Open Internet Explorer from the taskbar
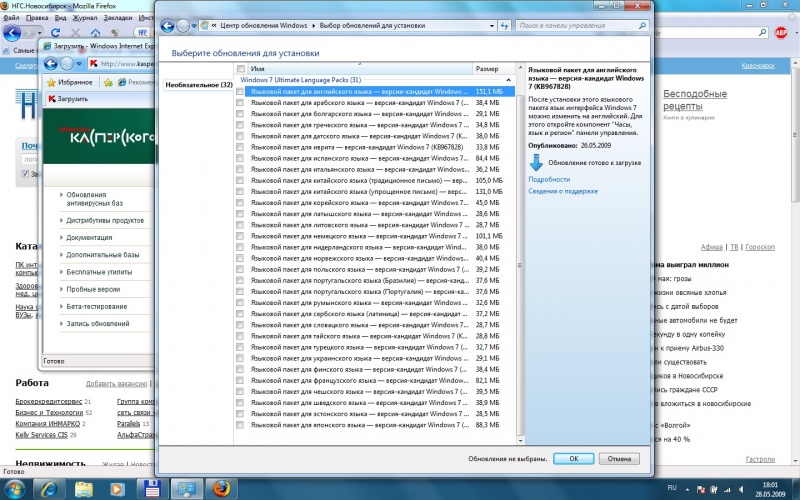The width and height of the screenshot is (800, 500). 49,489
